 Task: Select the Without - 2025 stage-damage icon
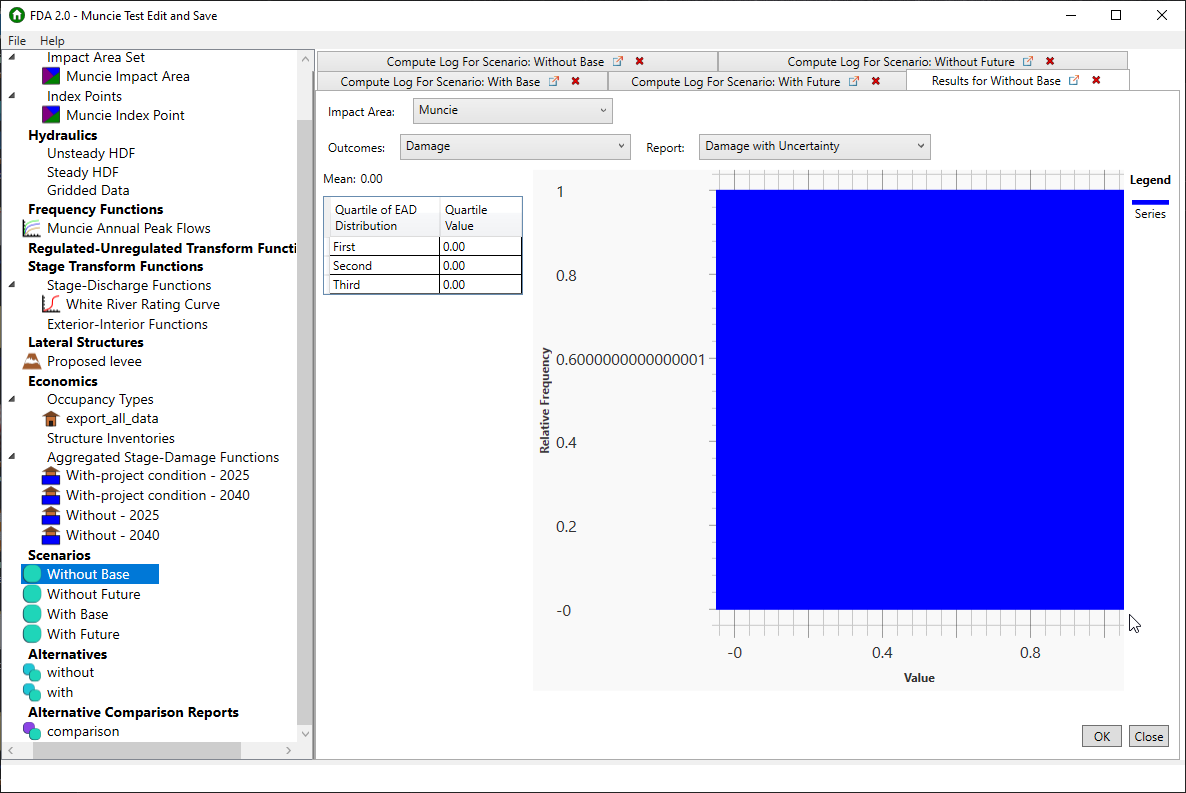tap(50, 515)
